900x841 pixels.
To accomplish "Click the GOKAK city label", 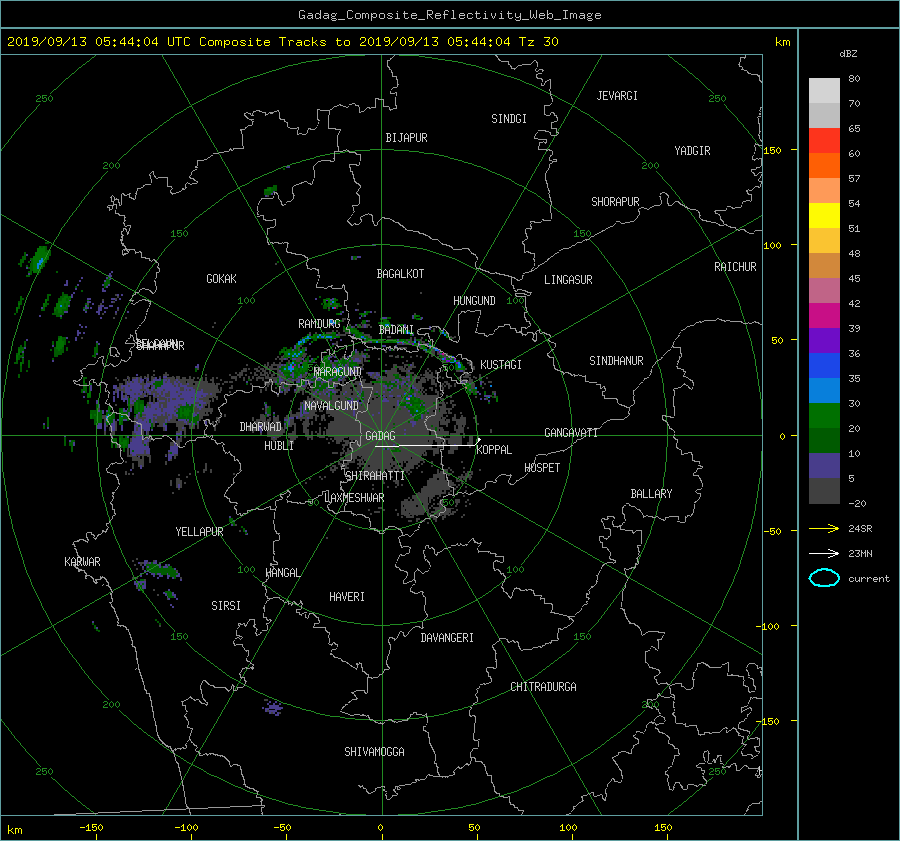I will point(221,279).
